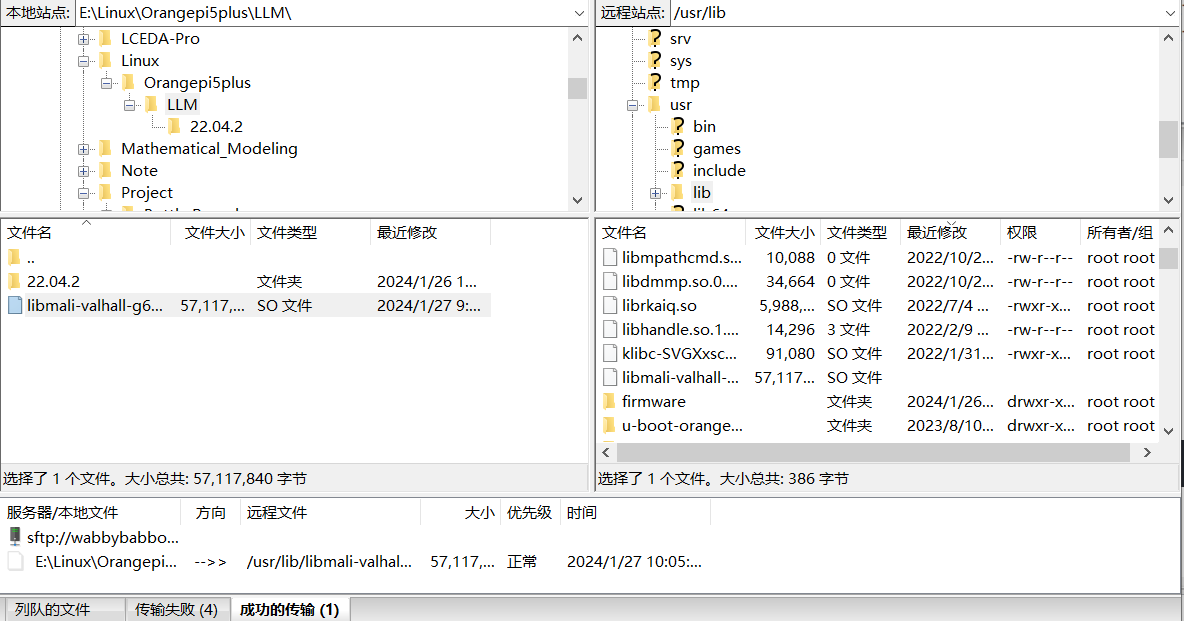Viewport: 1184px width, 621px height.
Task: Select LCEDA-Pro folder icon in local tree
Action: point(106,39)
